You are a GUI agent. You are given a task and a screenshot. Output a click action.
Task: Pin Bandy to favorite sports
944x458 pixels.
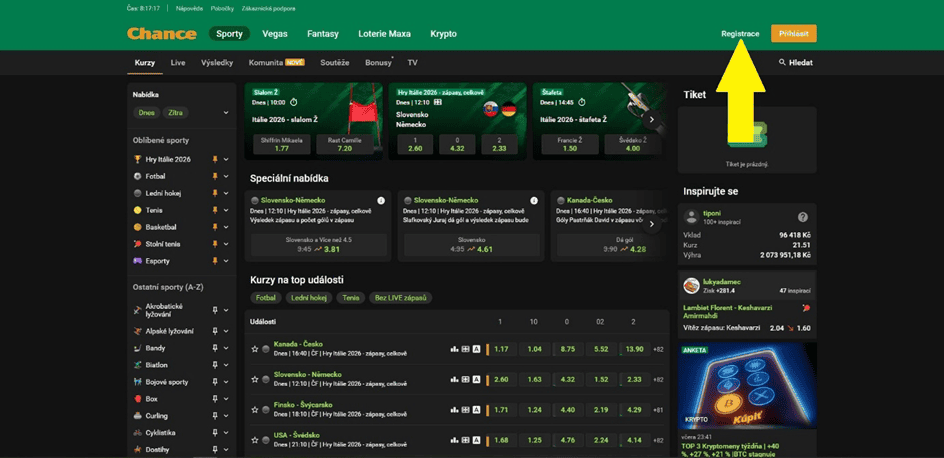point(215,348)
